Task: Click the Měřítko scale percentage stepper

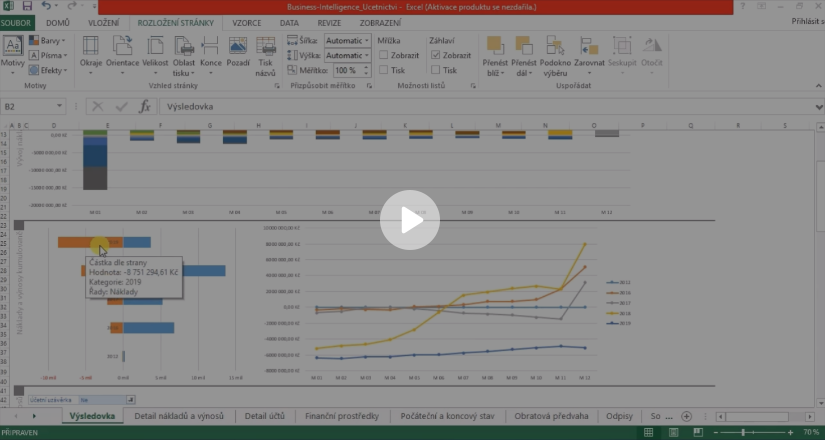Action: (366, 70)
